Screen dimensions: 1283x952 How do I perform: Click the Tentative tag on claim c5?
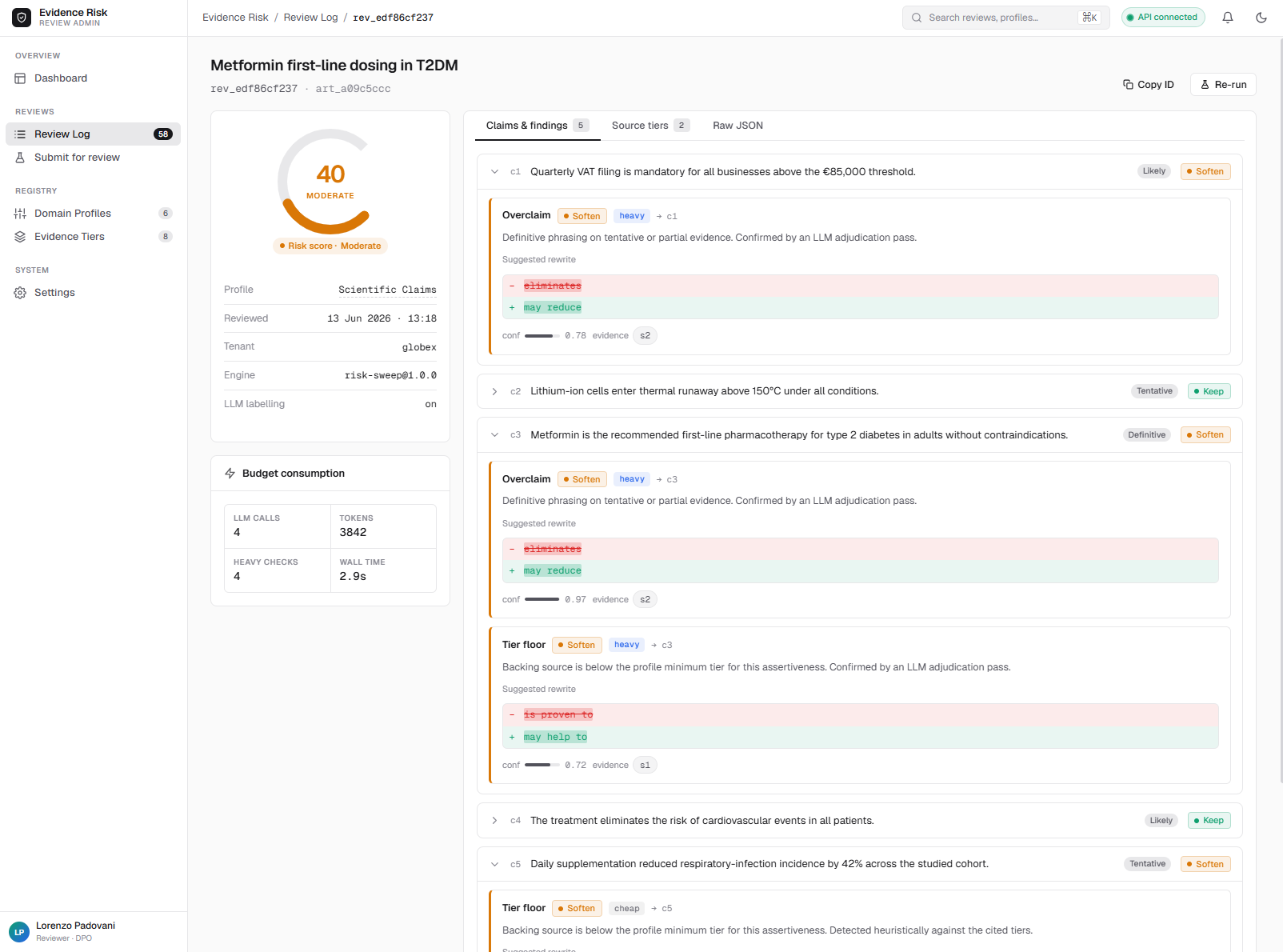(x=1147, y=864)
